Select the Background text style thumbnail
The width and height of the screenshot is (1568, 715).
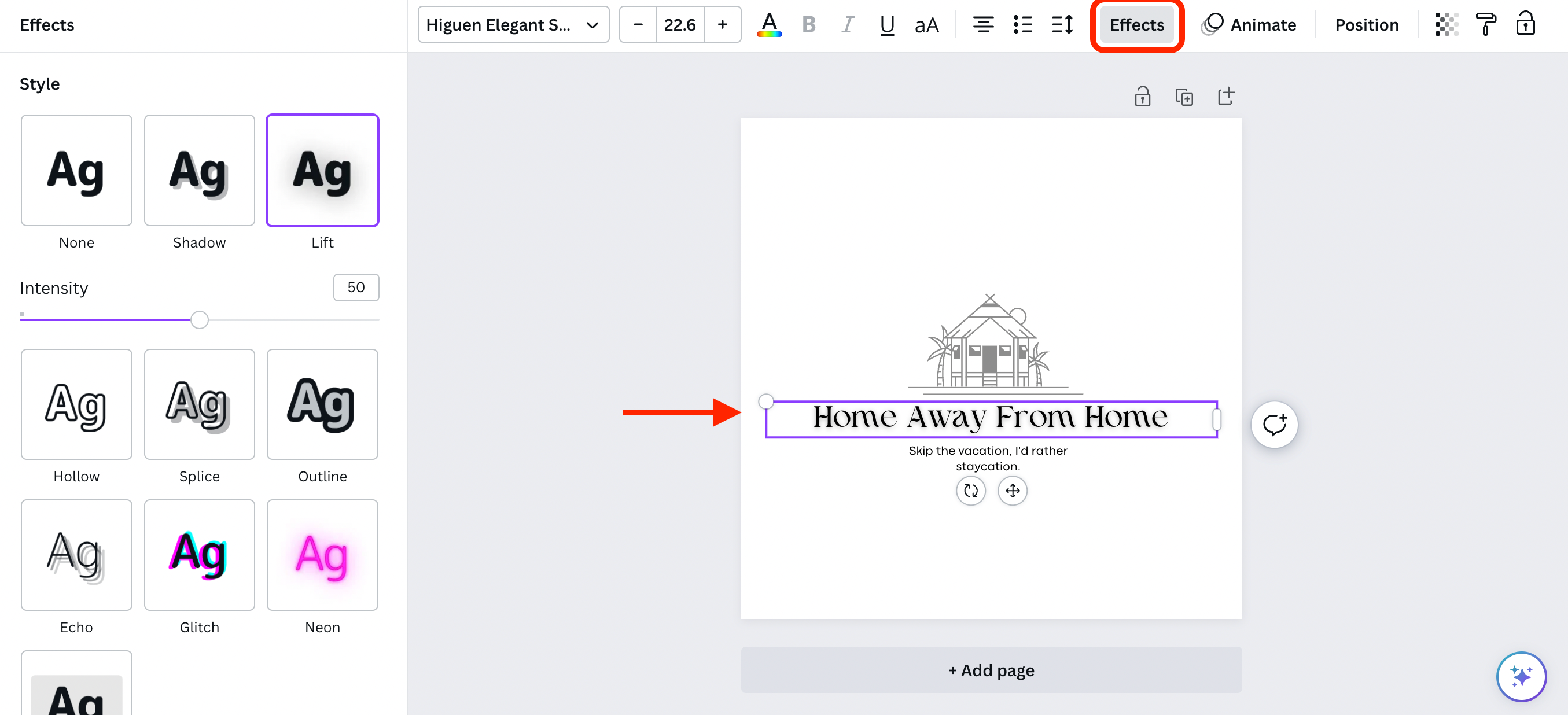(77, 683)
